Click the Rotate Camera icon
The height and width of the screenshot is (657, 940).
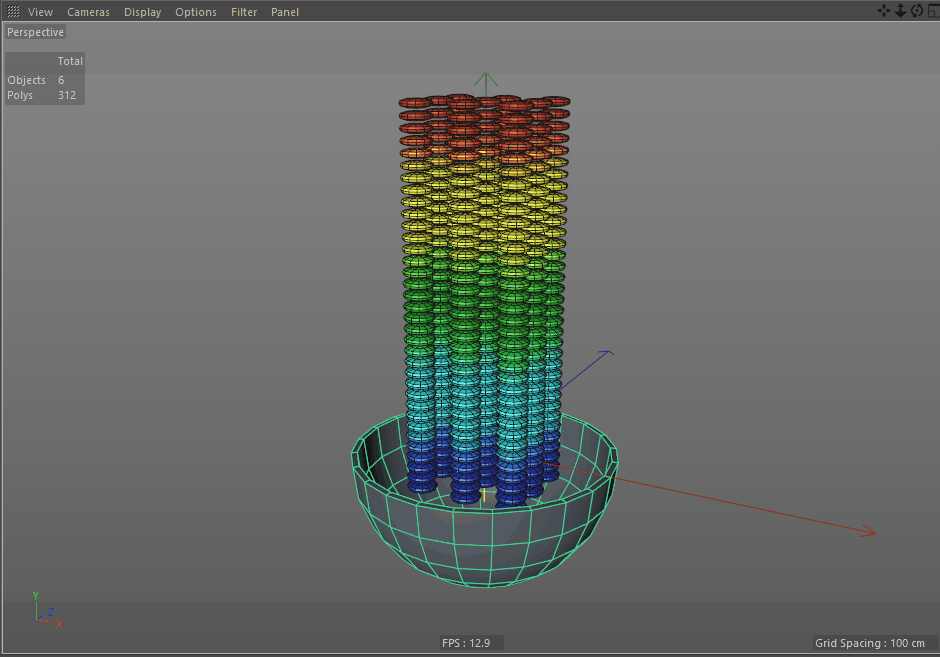pyautogui.click(x=916, y=10)
